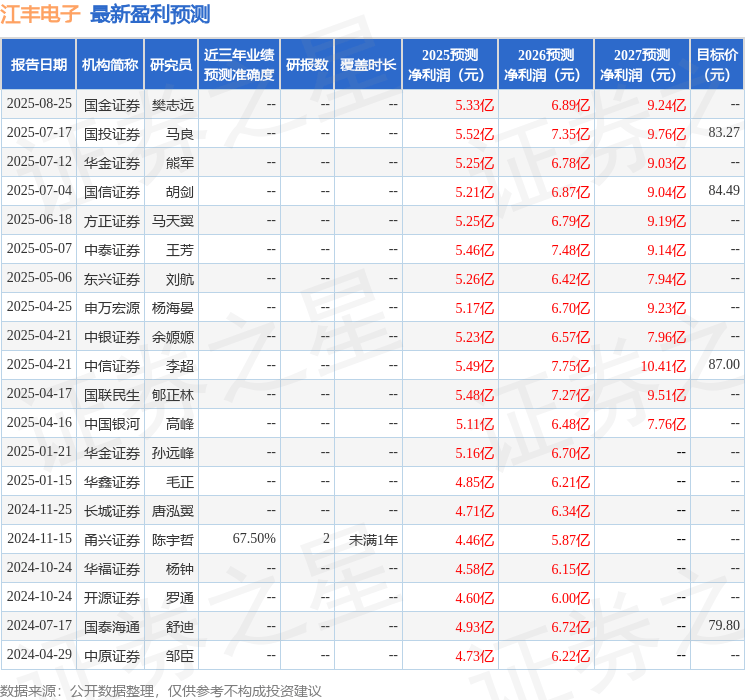Image resolution: width=745 pixels, height=700 pixels.
Task: Select the 研究员 column header
Action: coord(171,65)
